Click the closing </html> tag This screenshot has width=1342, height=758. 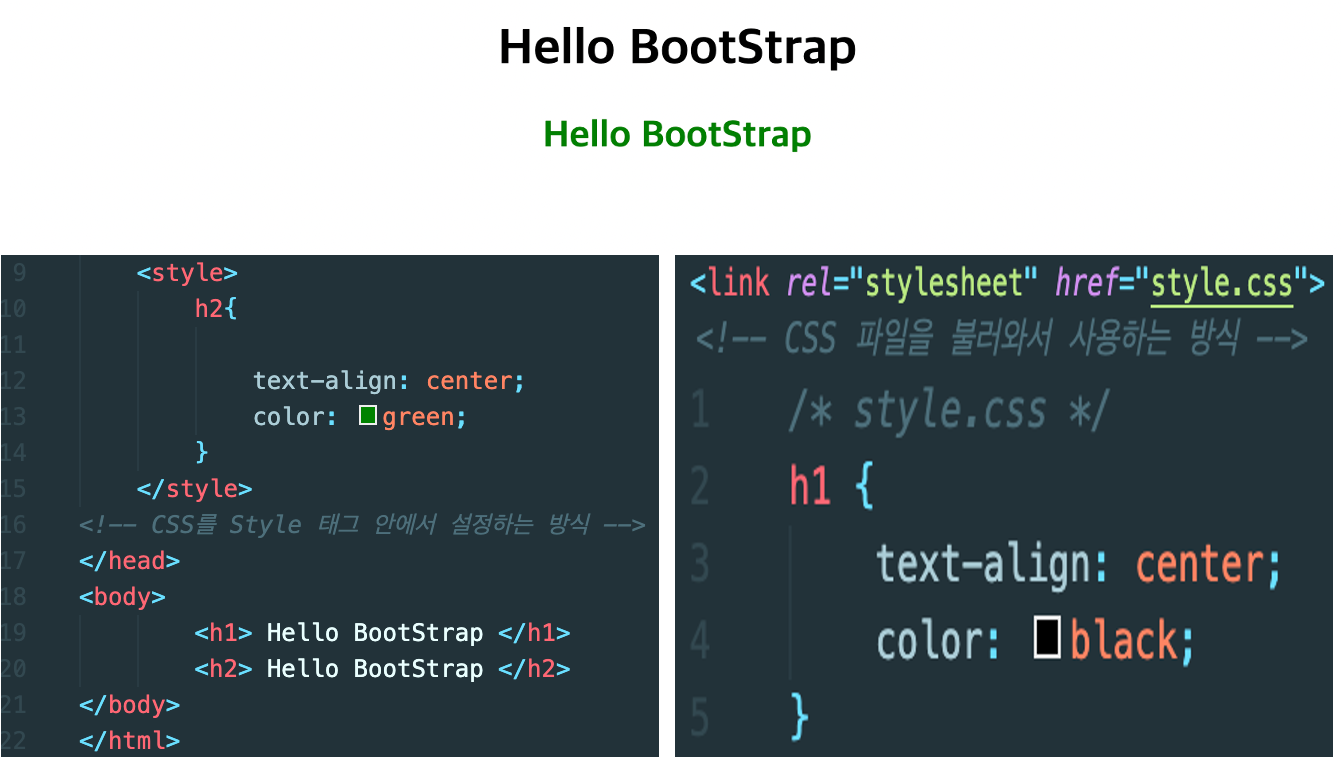tap(130, 741)
